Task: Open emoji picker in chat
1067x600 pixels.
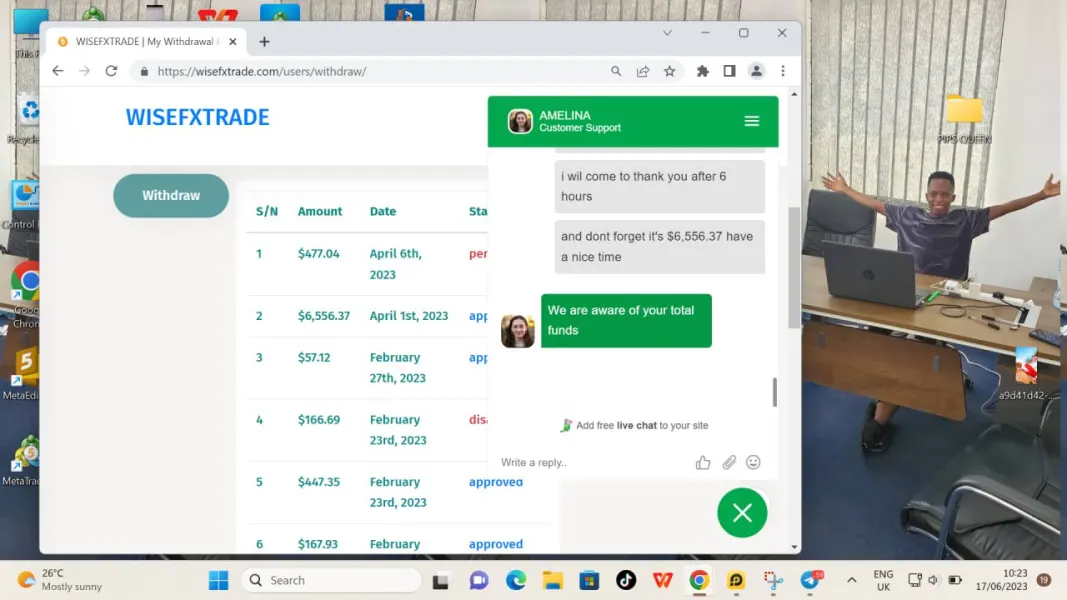Action: click(753, 463)
